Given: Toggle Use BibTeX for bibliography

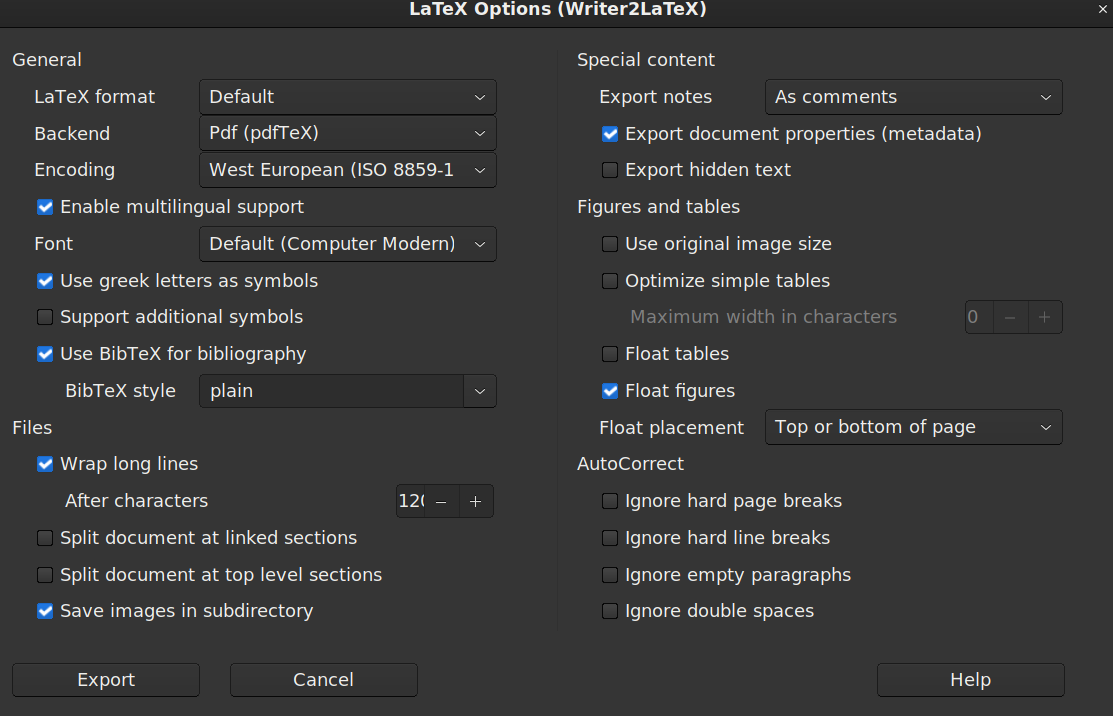Looking at the screenshot, I should coord(45,354).
